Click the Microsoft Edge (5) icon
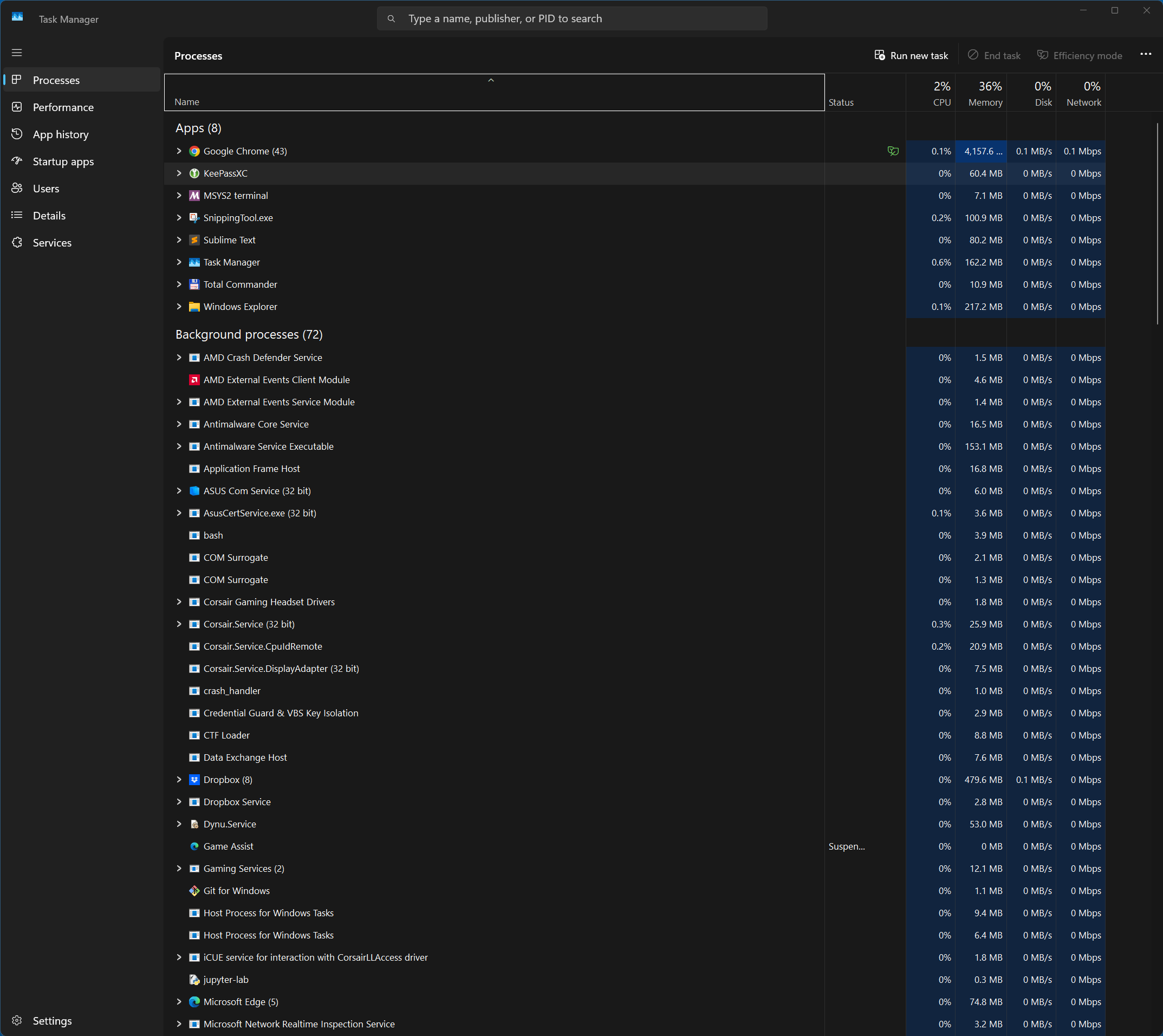 click(194, 1002)
